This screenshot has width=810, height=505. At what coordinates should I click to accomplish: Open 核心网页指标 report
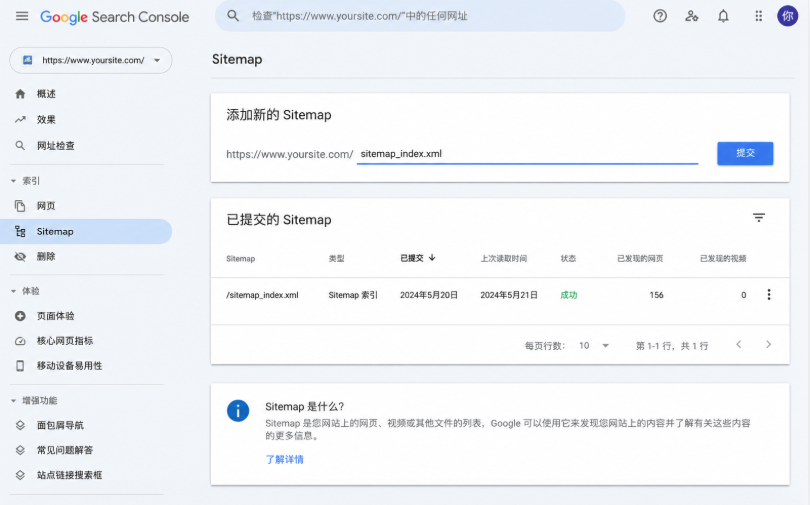(x=65, y=341)
